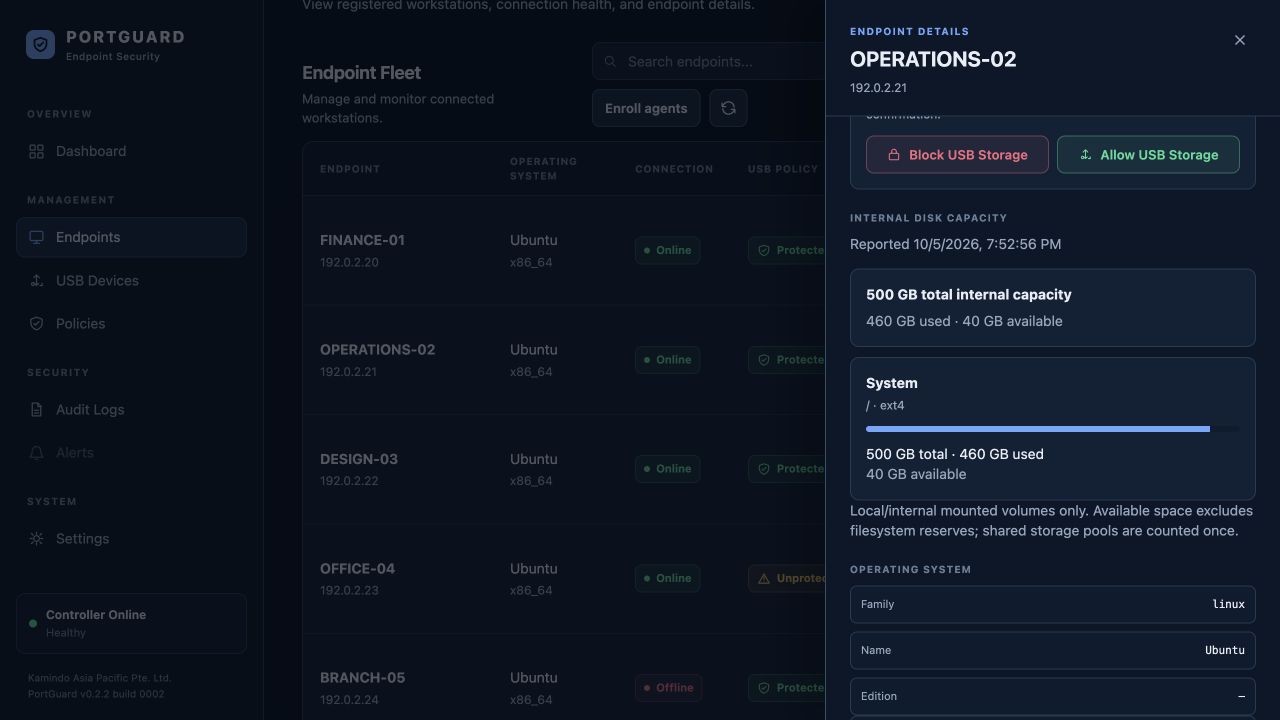Click the Reported 10/5/2026 timestamp
The height and width of the screenshot is (720, 1280).
[955, 244]
